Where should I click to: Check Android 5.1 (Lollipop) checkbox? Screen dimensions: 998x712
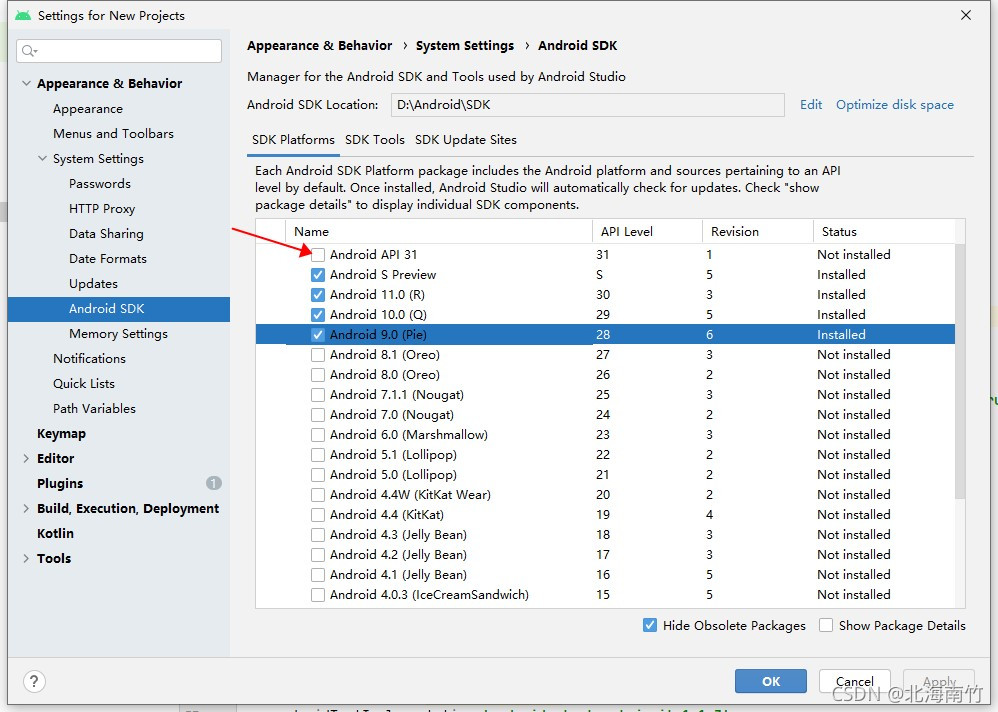pyautogui.click(x=318, y=455)
